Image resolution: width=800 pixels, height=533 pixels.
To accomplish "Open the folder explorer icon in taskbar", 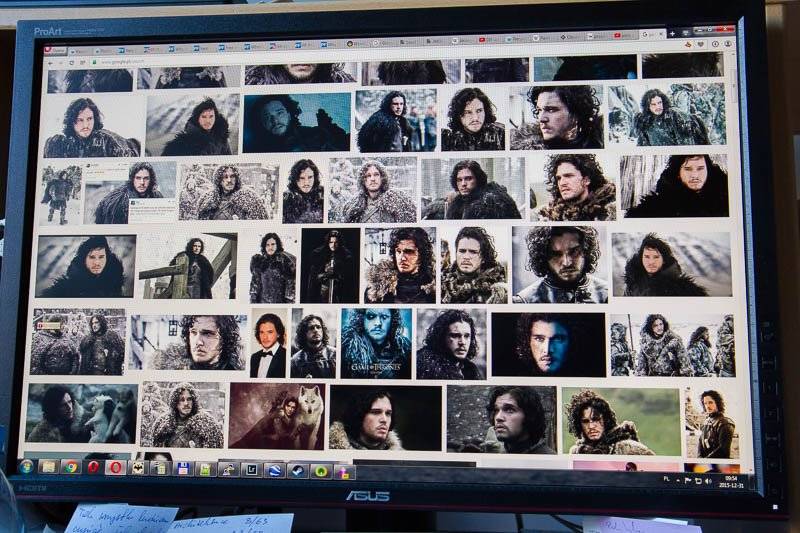I will (48, 467).
